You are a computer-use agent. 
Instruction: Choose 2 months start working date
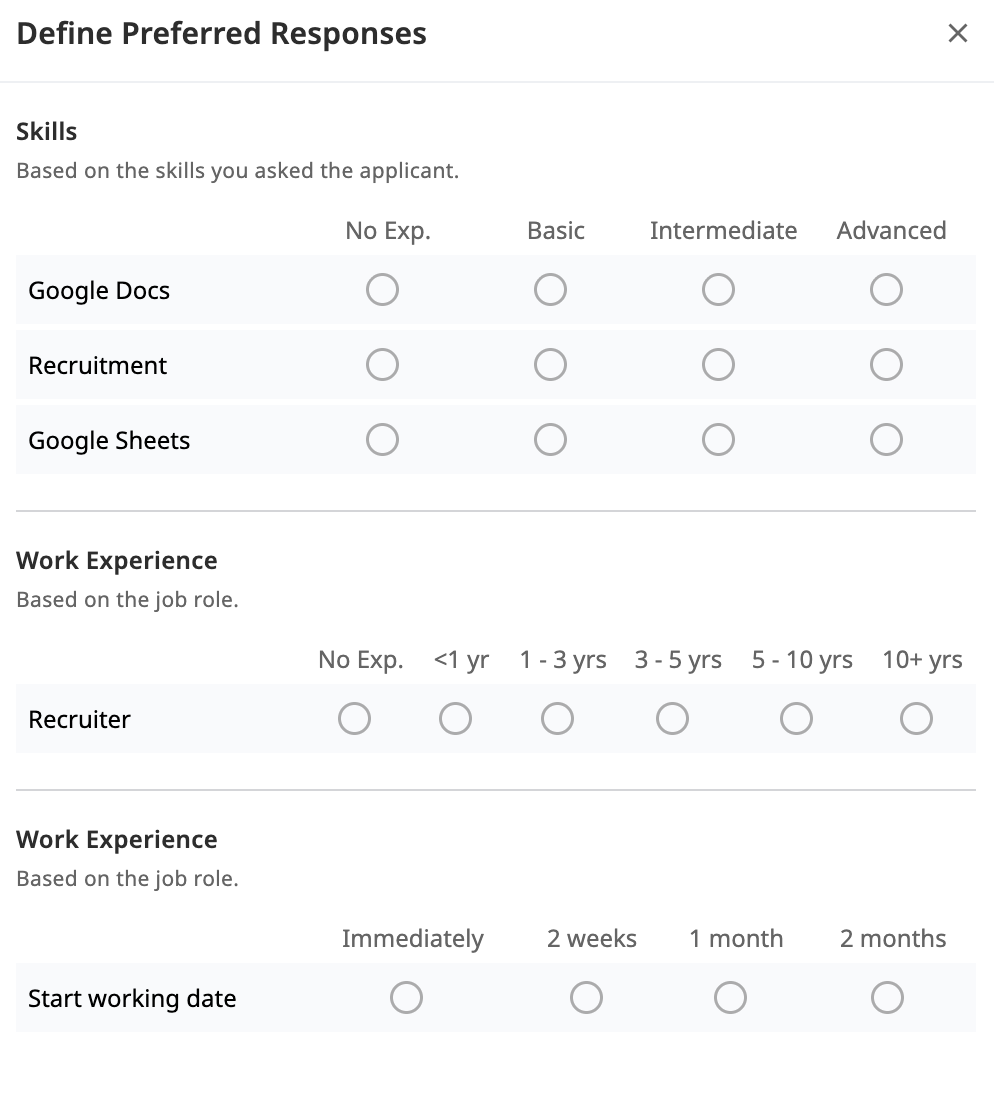point(887,998)
